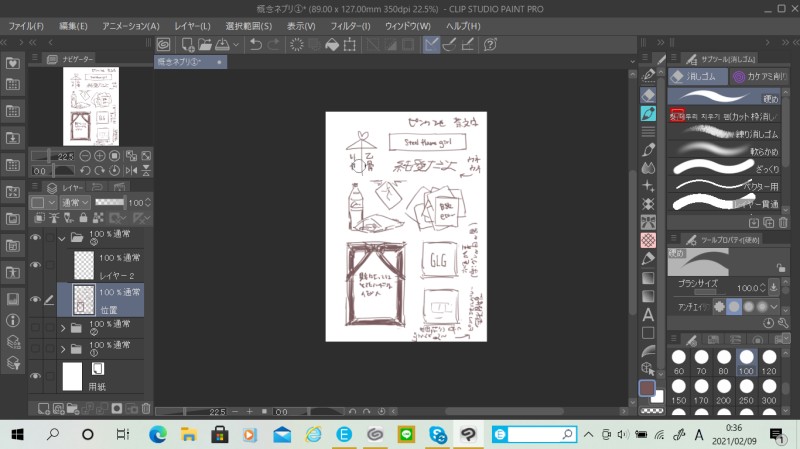Toggle Lock Layer in the Layer panel
This screenshot has height=449, width=800.
[x=83, y=218]
